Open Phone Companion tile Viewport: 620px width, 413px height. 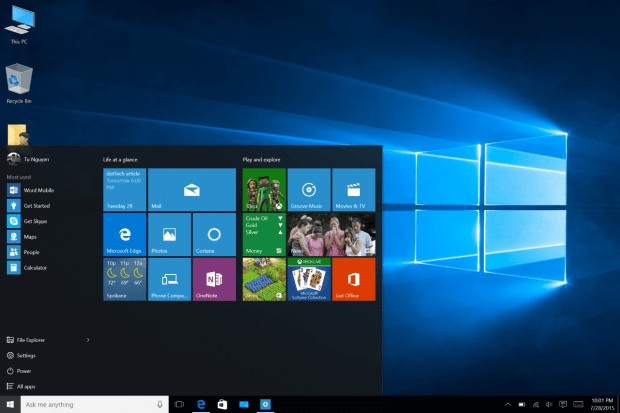pos(169,279)
